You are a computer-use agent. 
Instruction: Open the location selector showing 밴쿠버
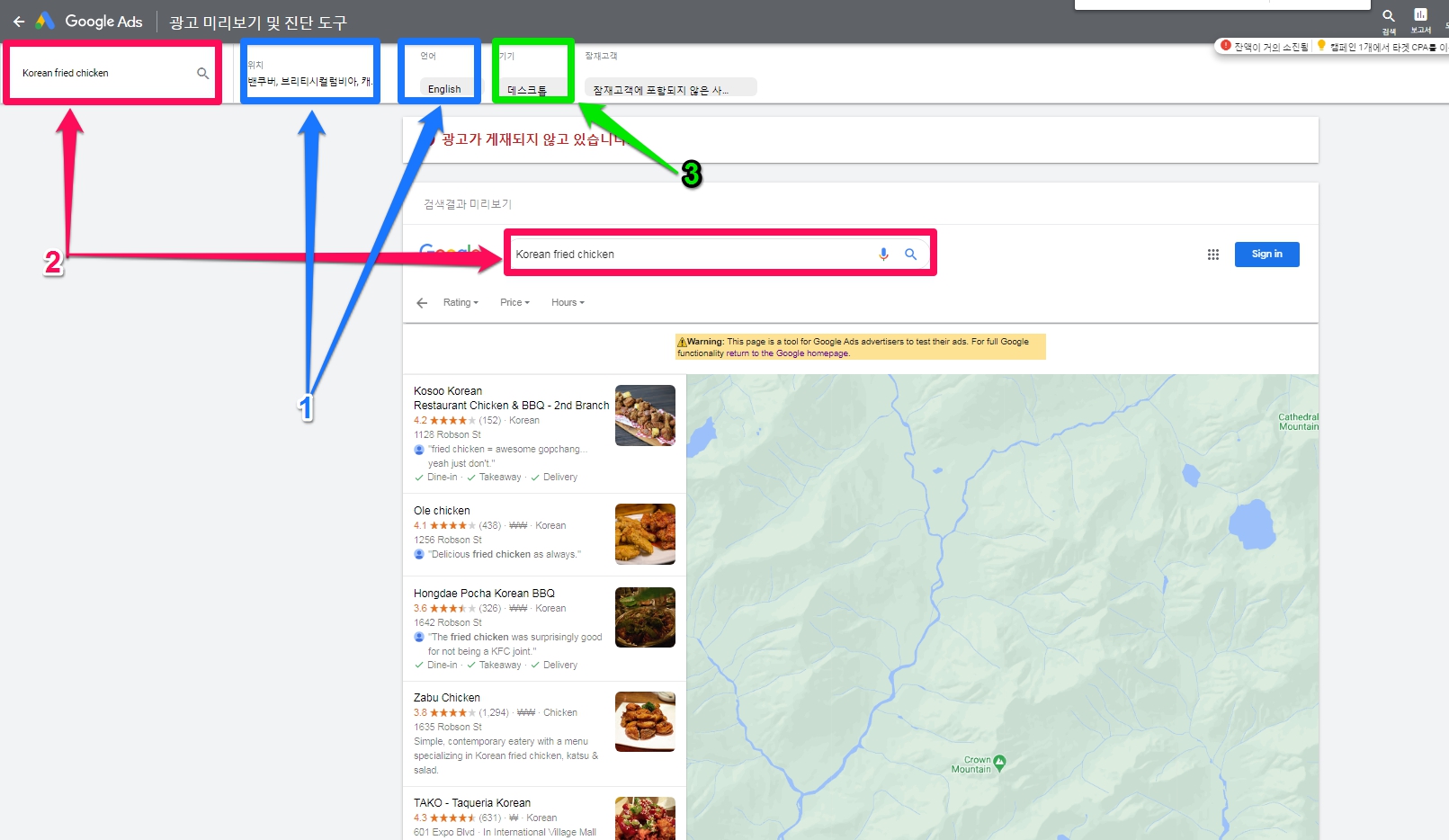coord(310,81)
